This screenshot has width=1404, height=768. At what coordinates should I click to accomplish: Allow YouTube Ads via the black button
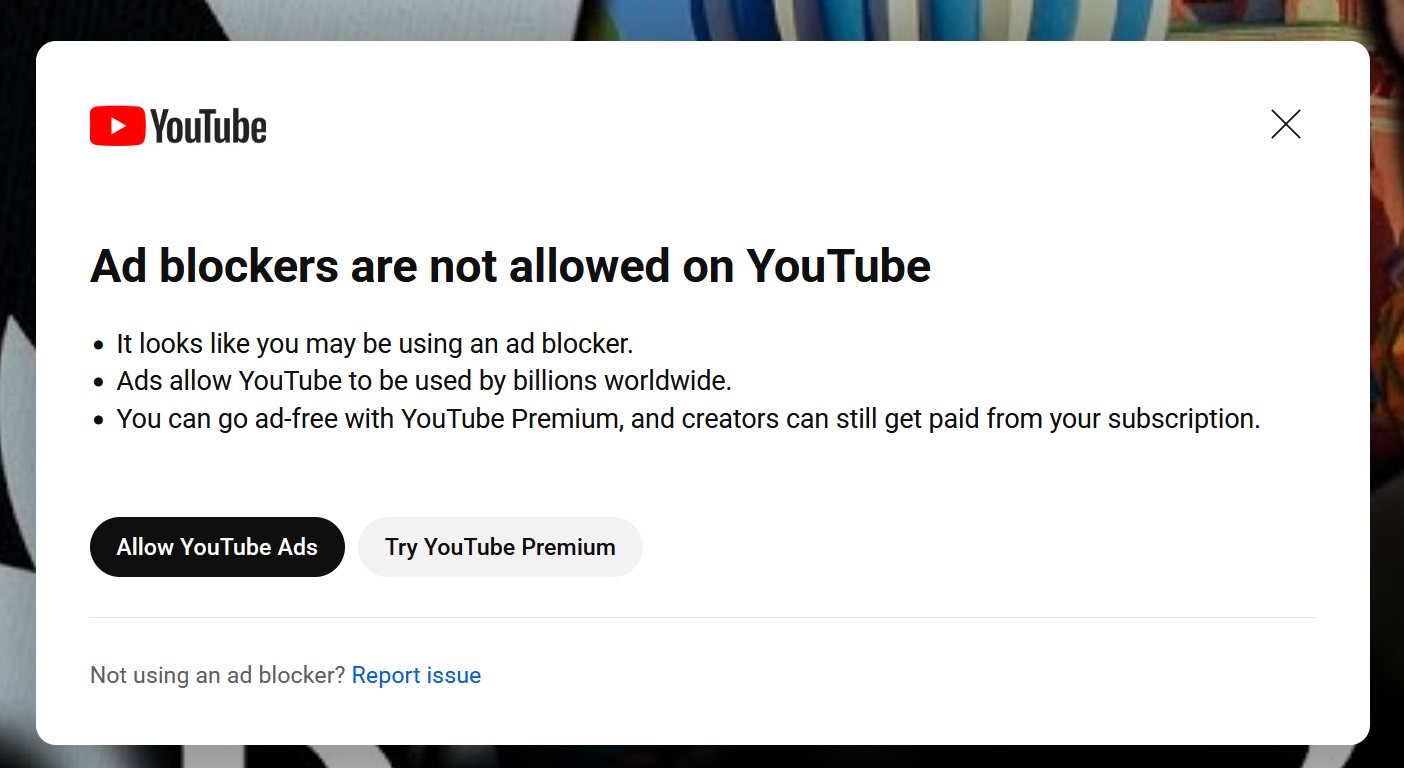(x=217, y=547)
